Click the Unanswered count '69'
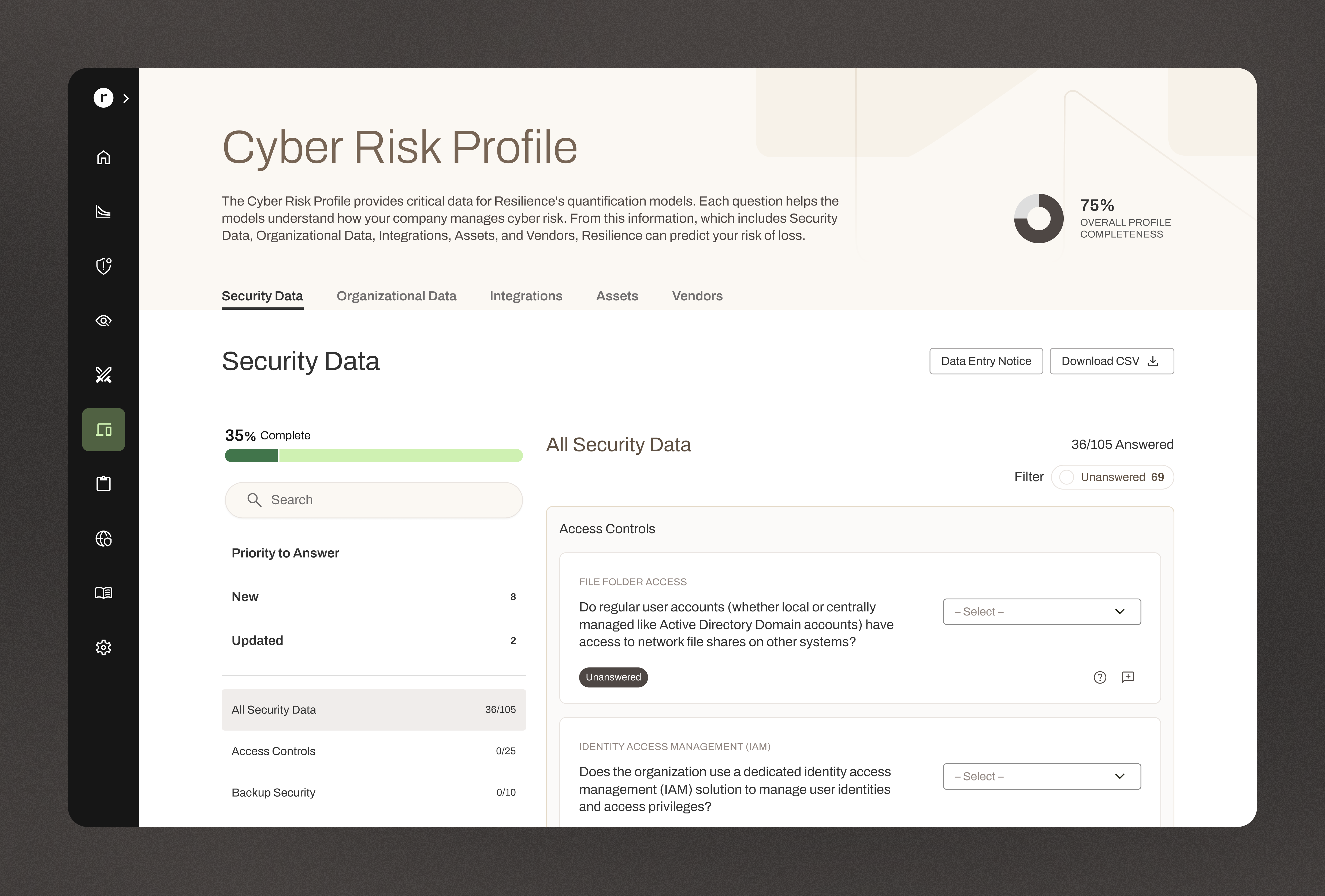This screenshot has height=896, width=1325. tap(1157, 477)
